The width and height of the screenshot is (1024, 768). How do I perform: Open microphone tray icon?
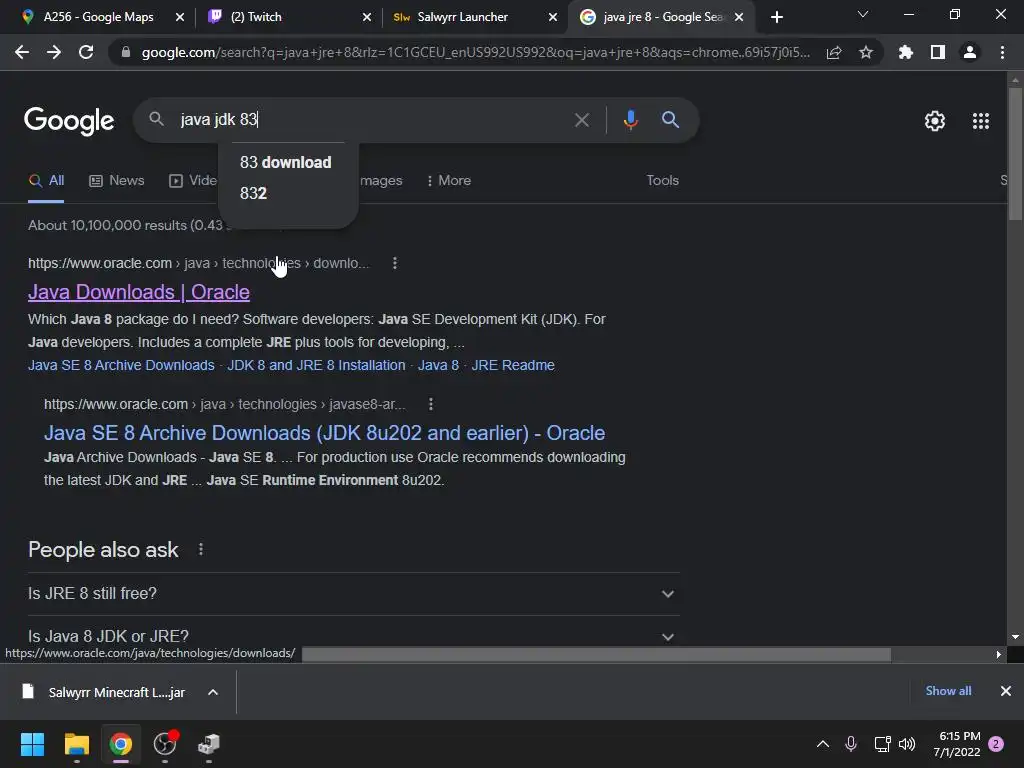pos(850,744)
